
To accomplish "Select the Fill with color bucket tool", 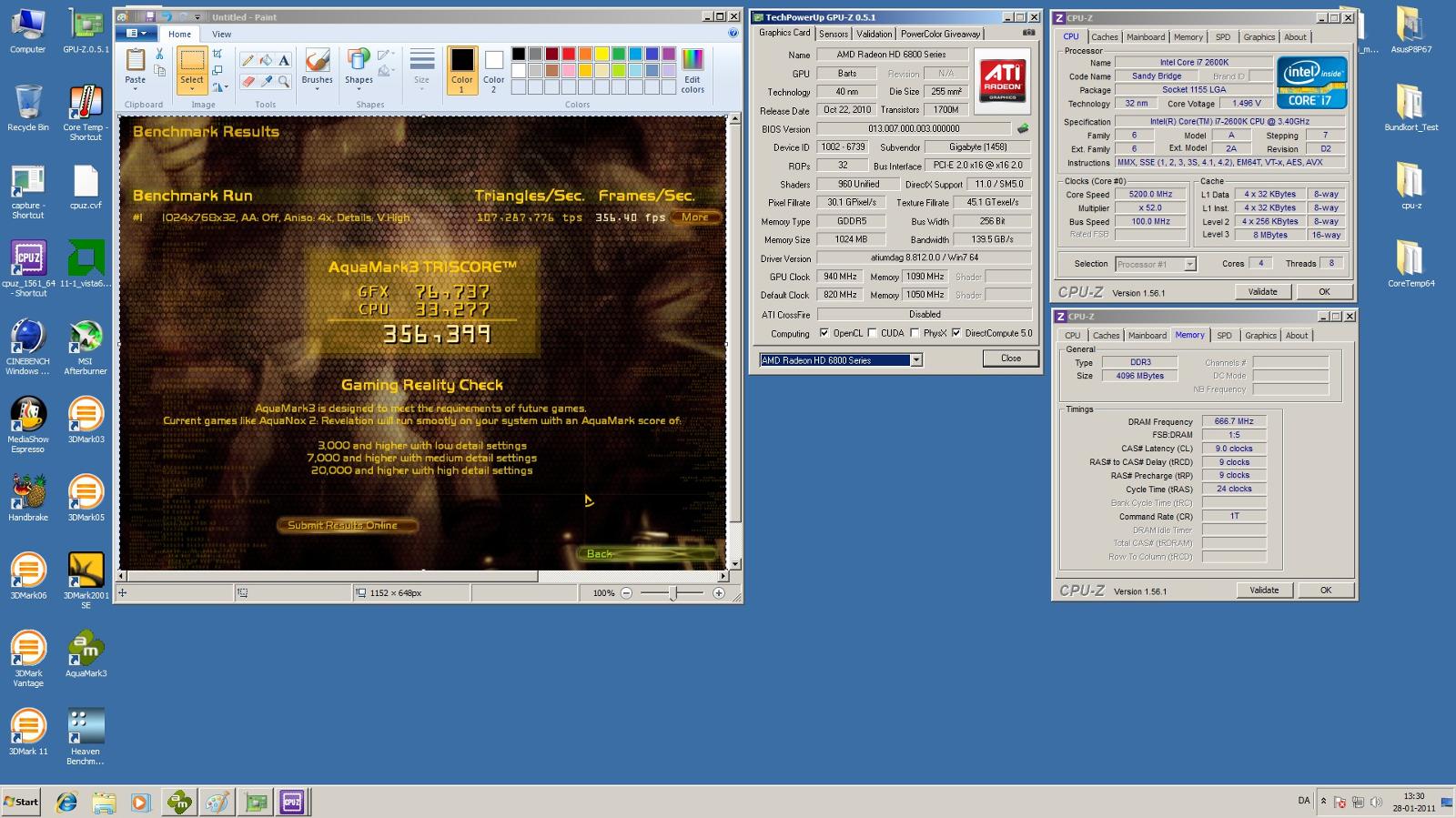I will [266, 61].
